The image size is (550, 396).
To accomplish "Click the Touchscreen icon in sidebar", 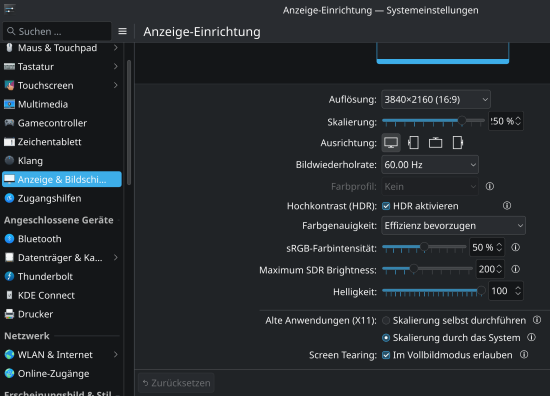I will point(9,85).
